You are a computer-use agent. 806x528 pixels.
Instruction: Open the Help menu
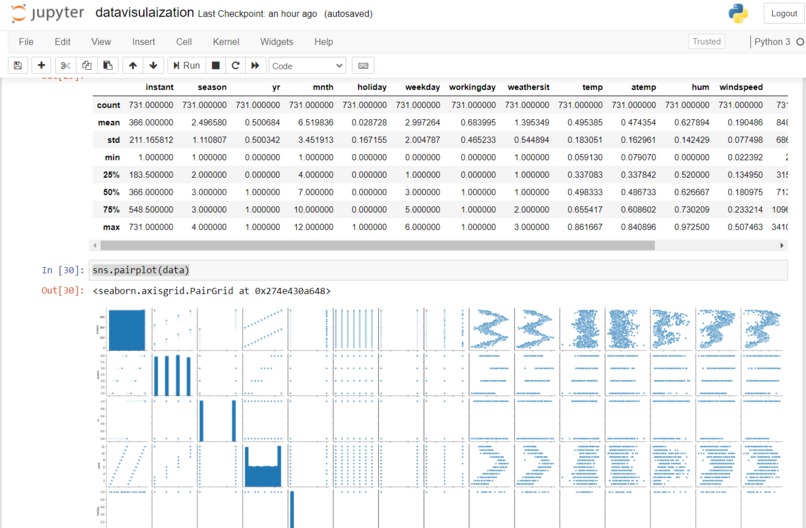coord(324,42)
